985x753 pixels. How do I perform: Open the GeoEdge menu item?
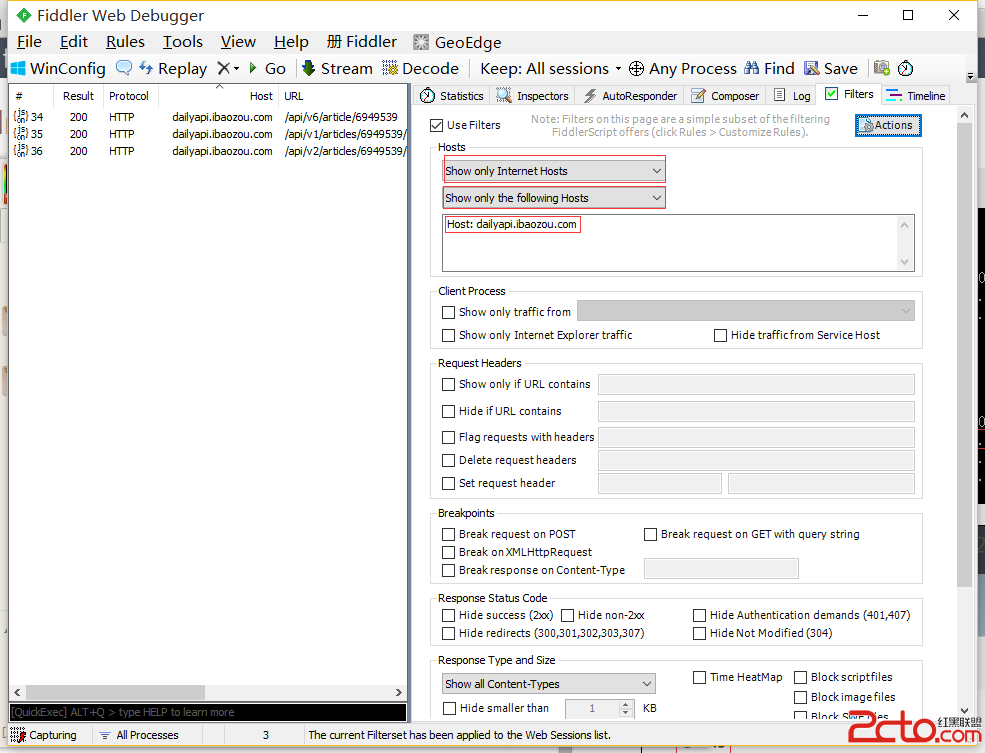[457, 42]
